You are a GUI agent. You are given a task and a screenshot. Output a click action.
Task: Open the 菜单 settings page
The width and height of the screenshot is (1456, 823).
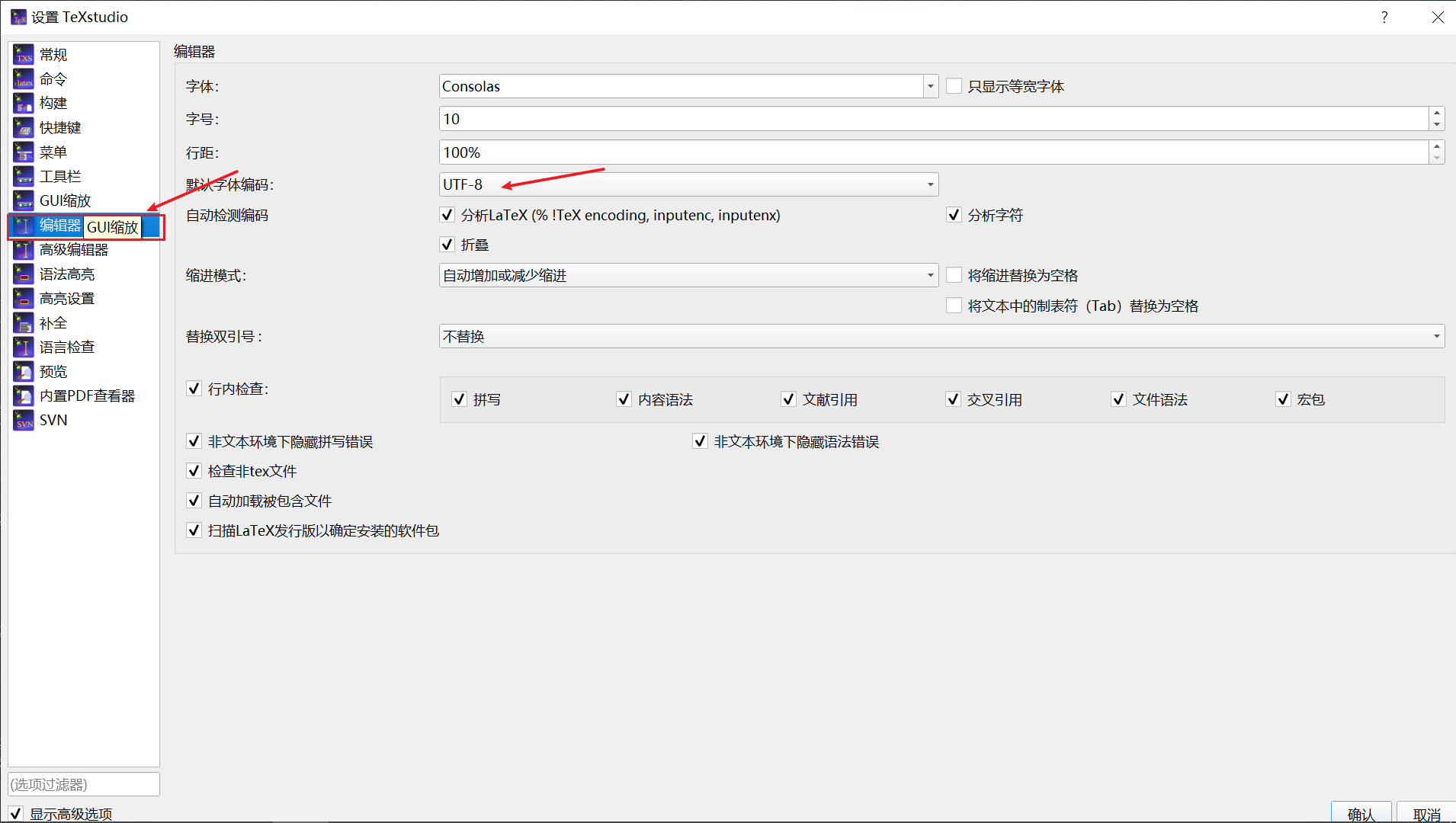tap(53, 152)
